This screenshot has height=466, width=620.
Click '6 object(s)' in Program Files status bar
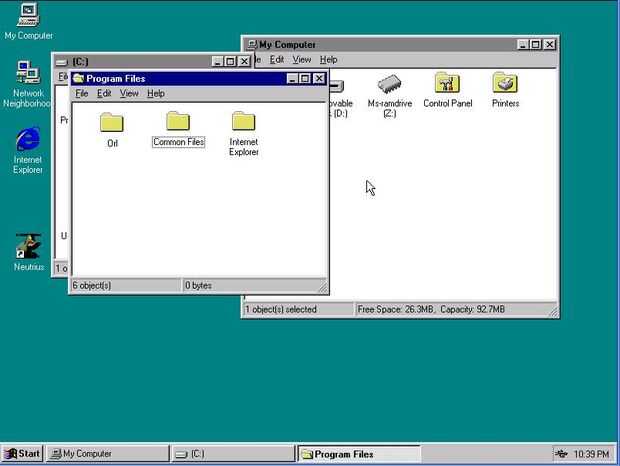[x=92, y=285]
